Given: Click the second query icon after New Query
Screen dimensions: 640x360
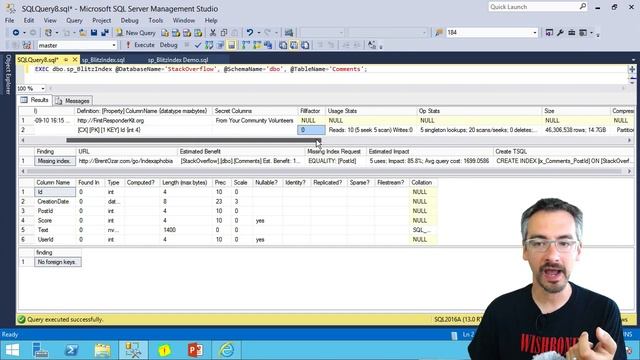Looking at the screenshot, I should [176, 32].
